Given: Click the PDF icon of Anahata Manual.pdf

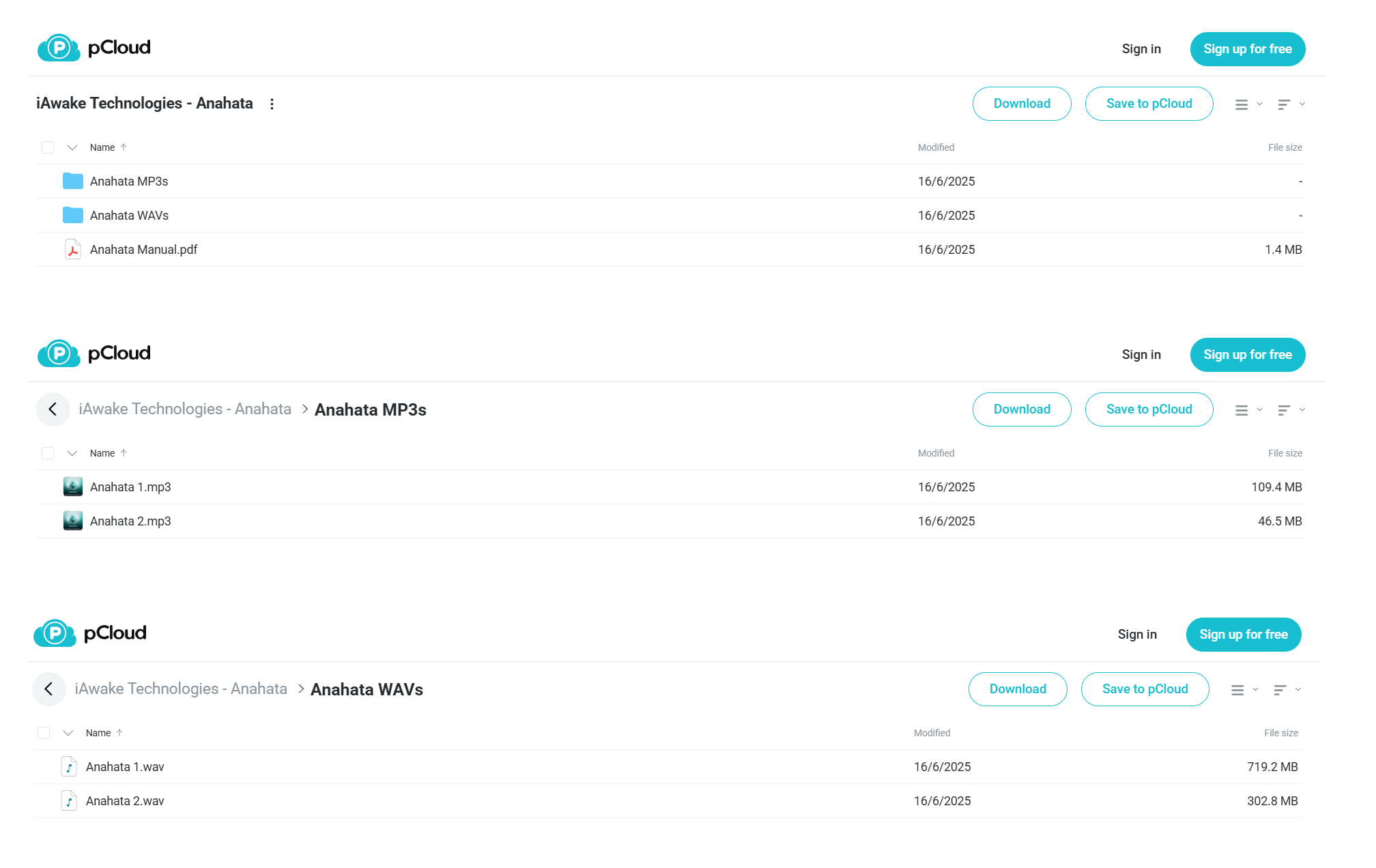Looking at the screenshot, I should [73, 249].
